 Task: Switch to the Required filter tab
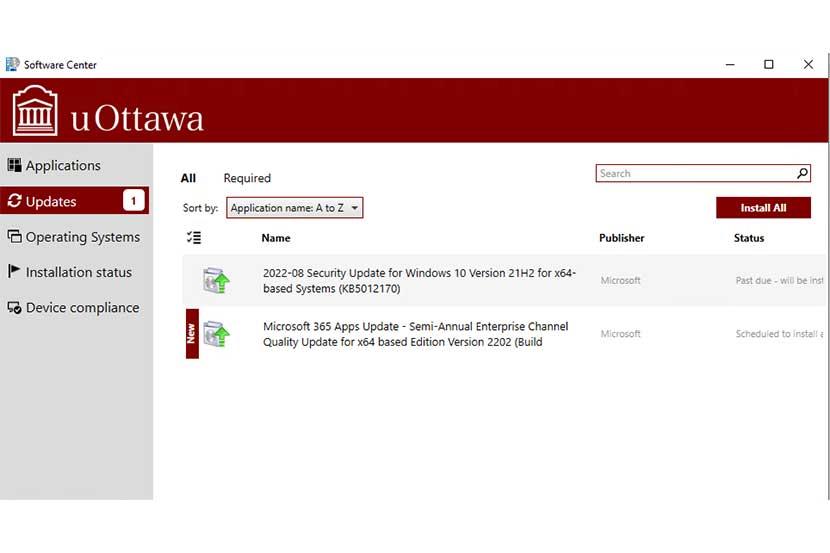247,178
